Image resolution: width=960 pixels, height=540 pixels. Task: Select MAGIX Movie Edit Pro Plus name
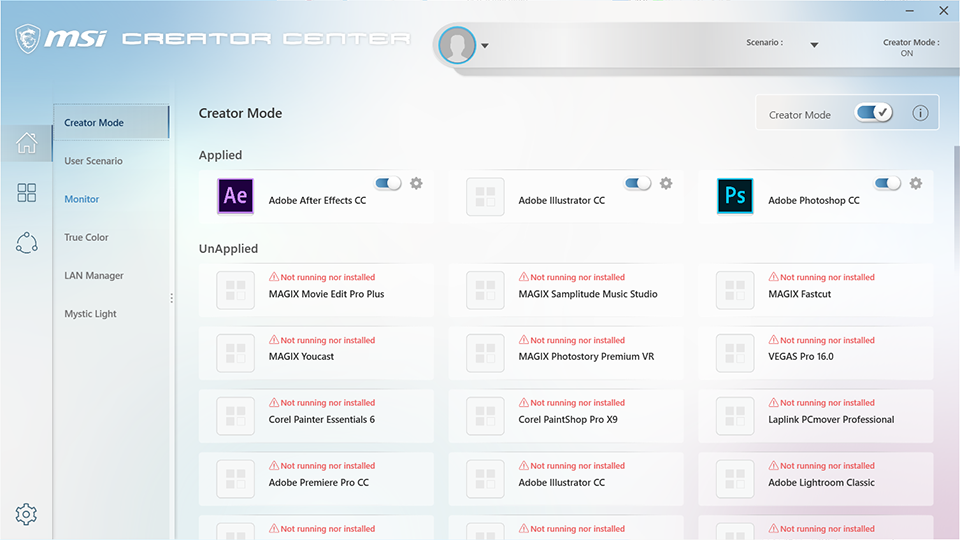pos(326,294)
